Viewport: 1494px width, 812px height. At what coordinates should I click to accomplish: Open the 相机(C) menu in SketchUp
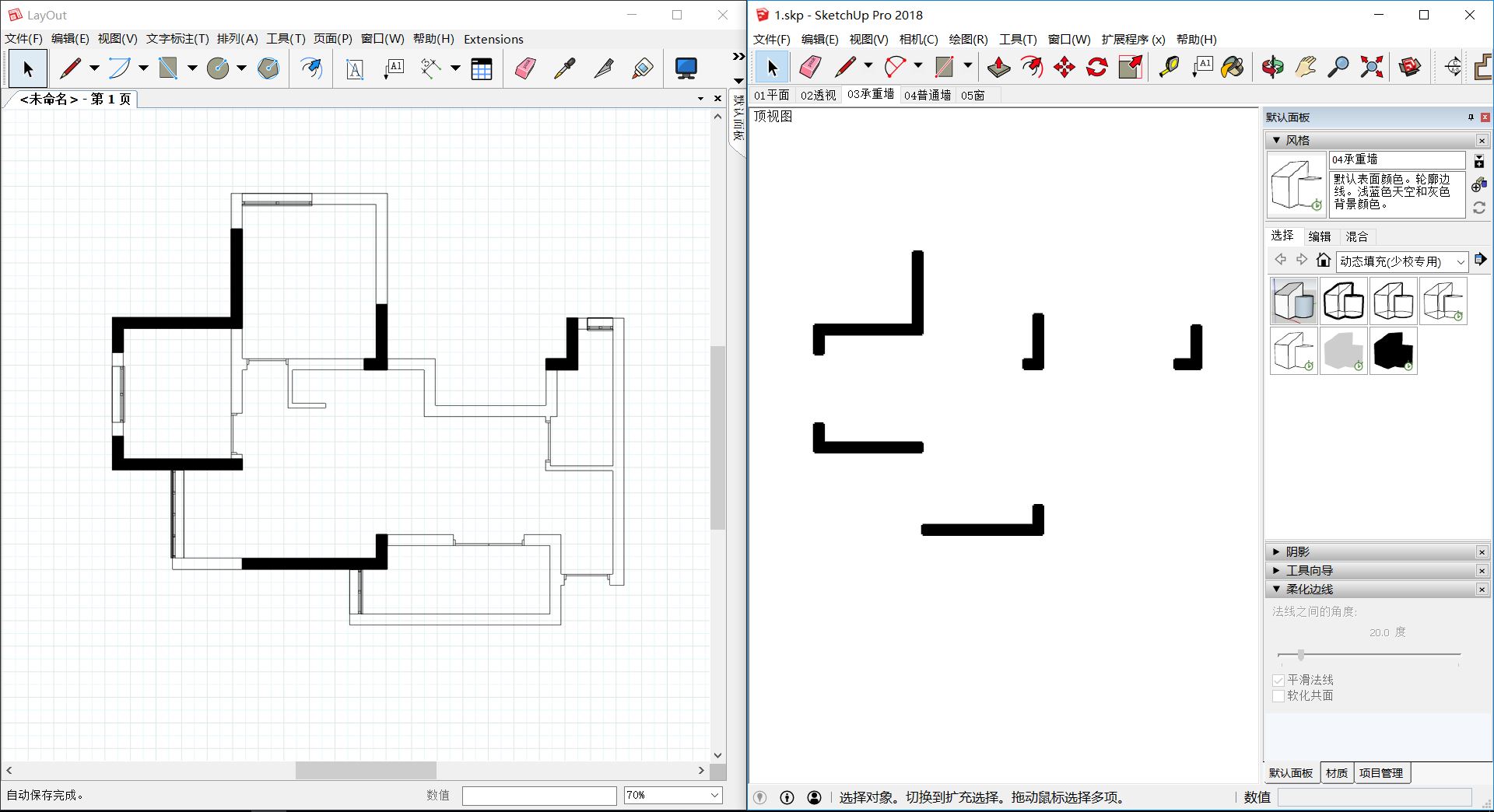pos(917,39)
